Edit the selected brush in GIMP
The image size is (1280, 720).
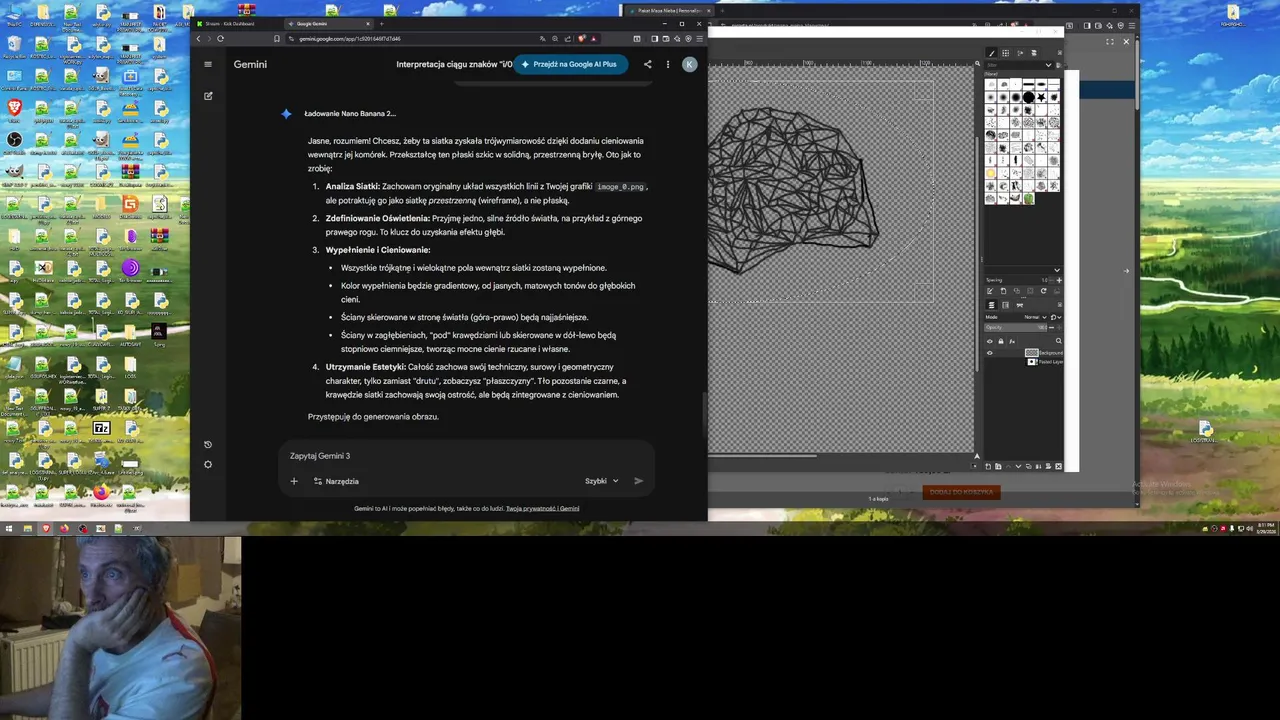[x=990, y=291]
